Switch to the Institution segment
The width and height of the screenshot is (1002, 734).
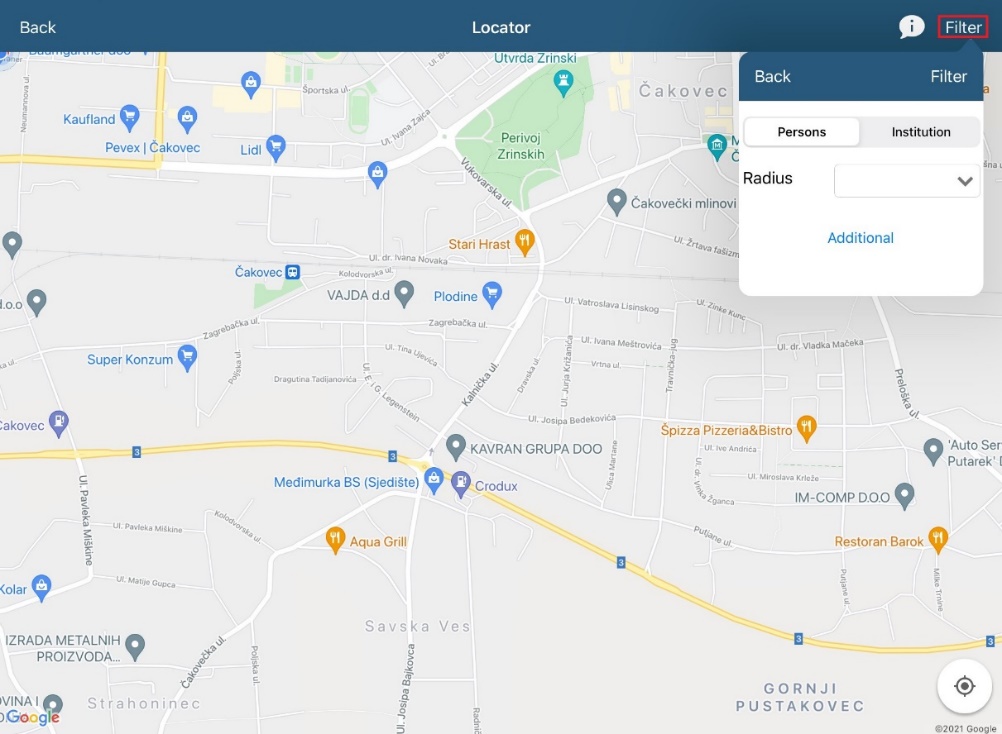tap(920, 132)
